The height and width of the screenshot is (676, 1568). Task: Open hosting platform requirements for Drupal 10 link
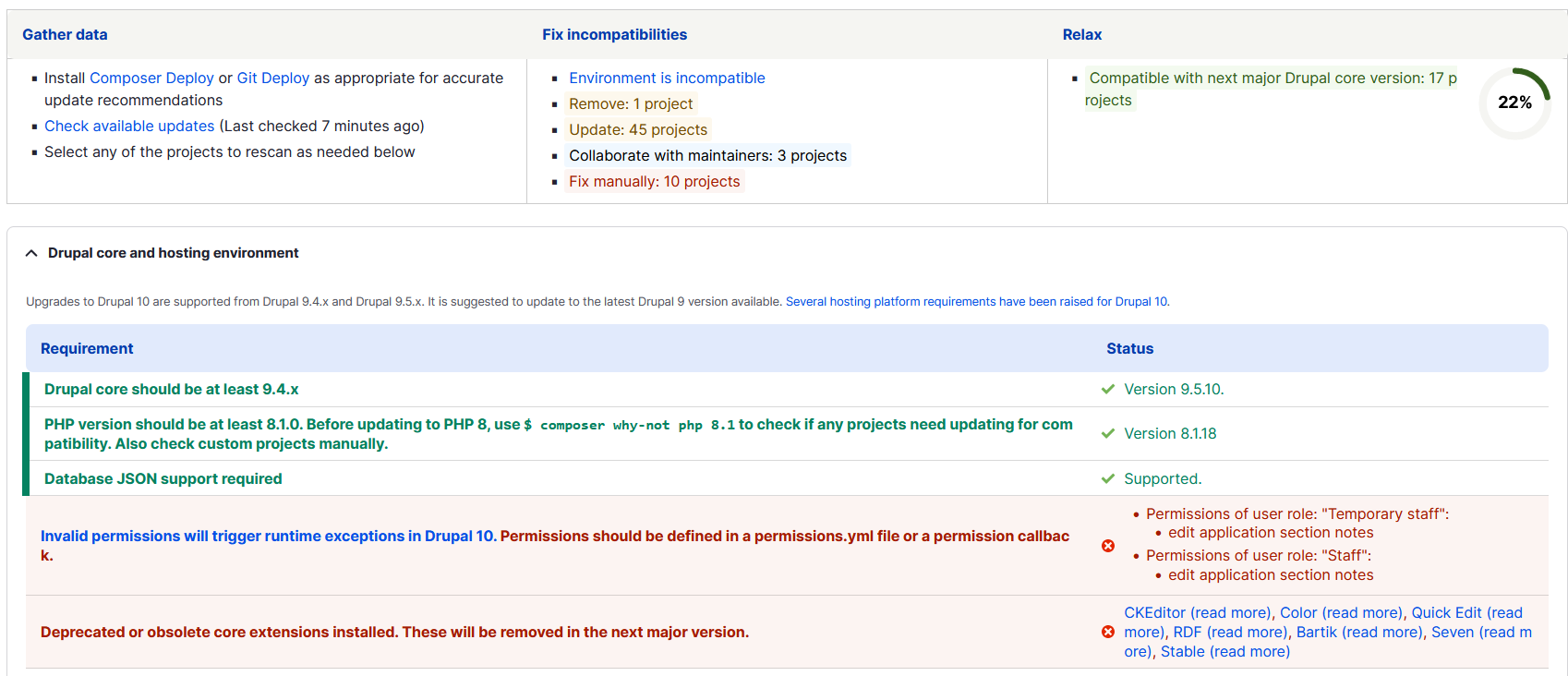(x=976, y=302)
